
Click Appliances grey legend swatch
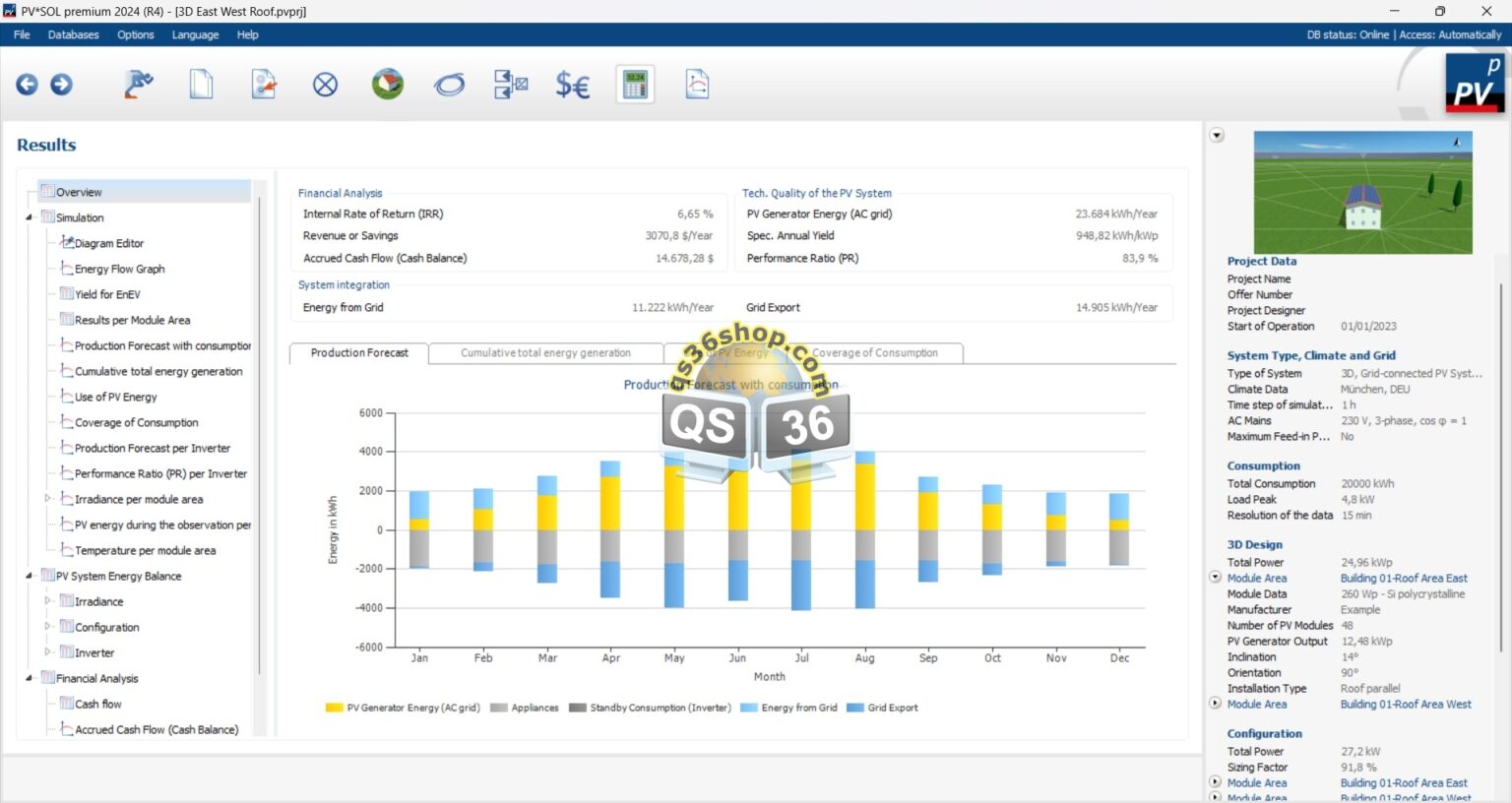[498, 708]
